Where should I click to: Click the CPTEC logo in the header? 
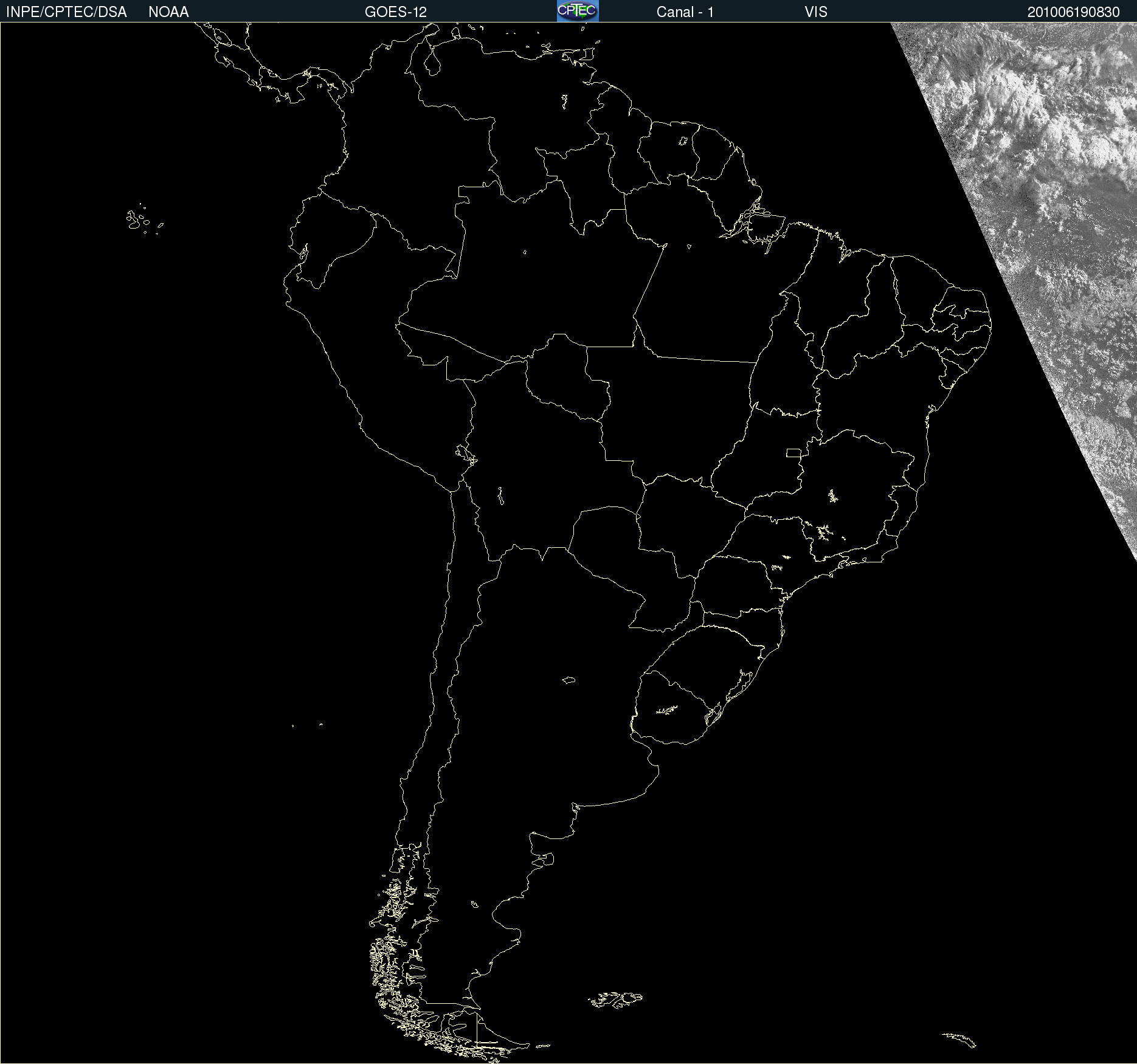[x=578, y=11]
